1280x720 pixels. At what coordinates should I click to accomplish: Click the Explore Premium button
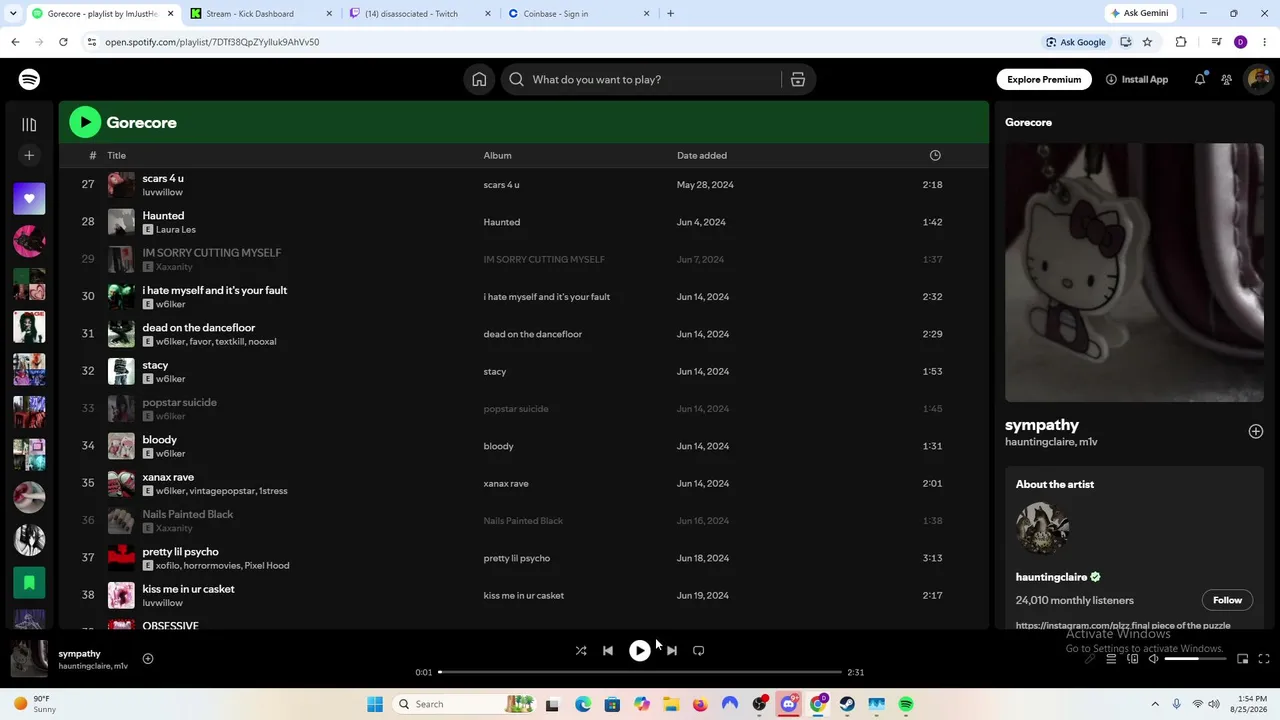tap(1044, 80)
